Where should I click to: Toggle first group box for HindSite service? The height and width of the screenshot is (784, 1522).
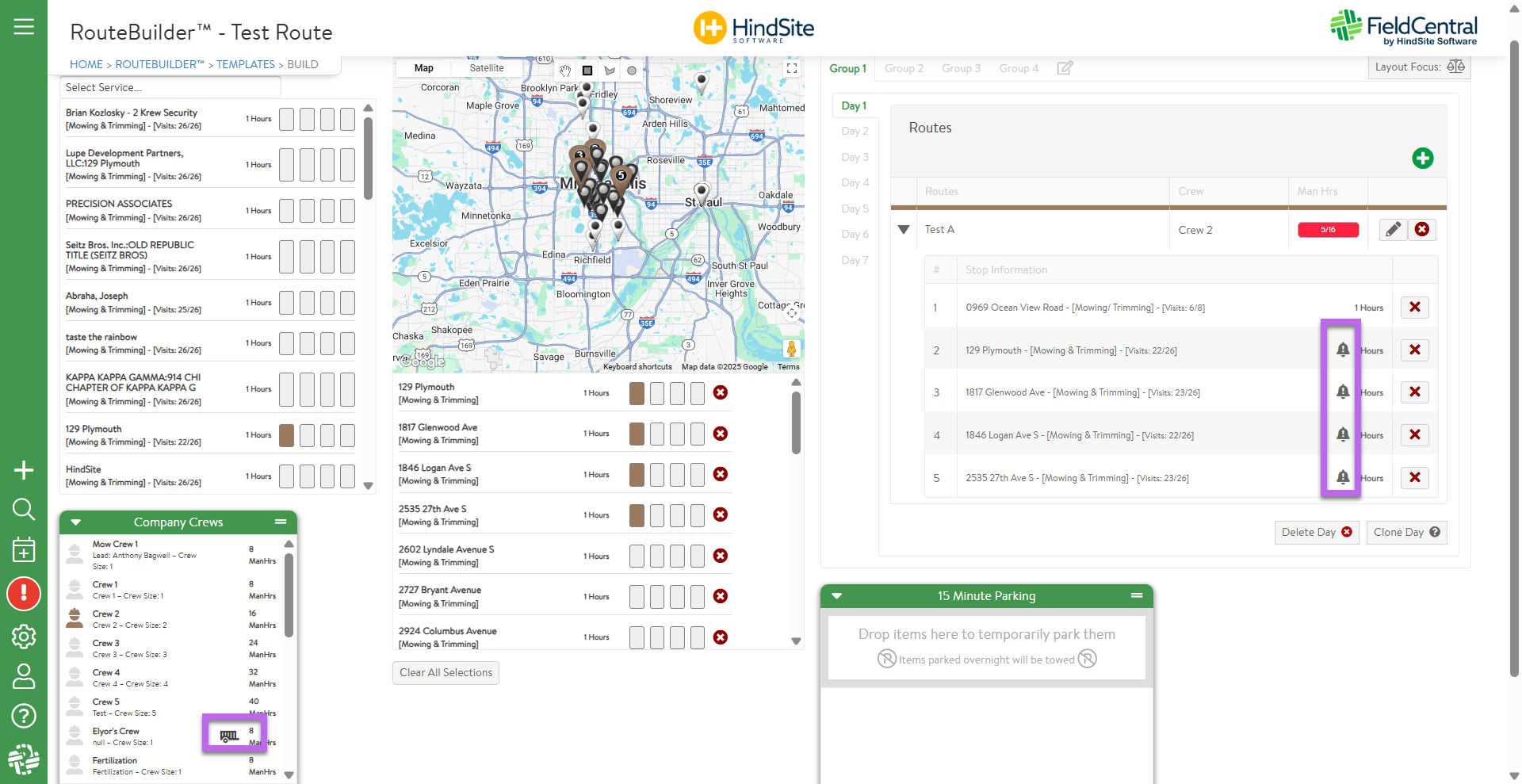286,476
